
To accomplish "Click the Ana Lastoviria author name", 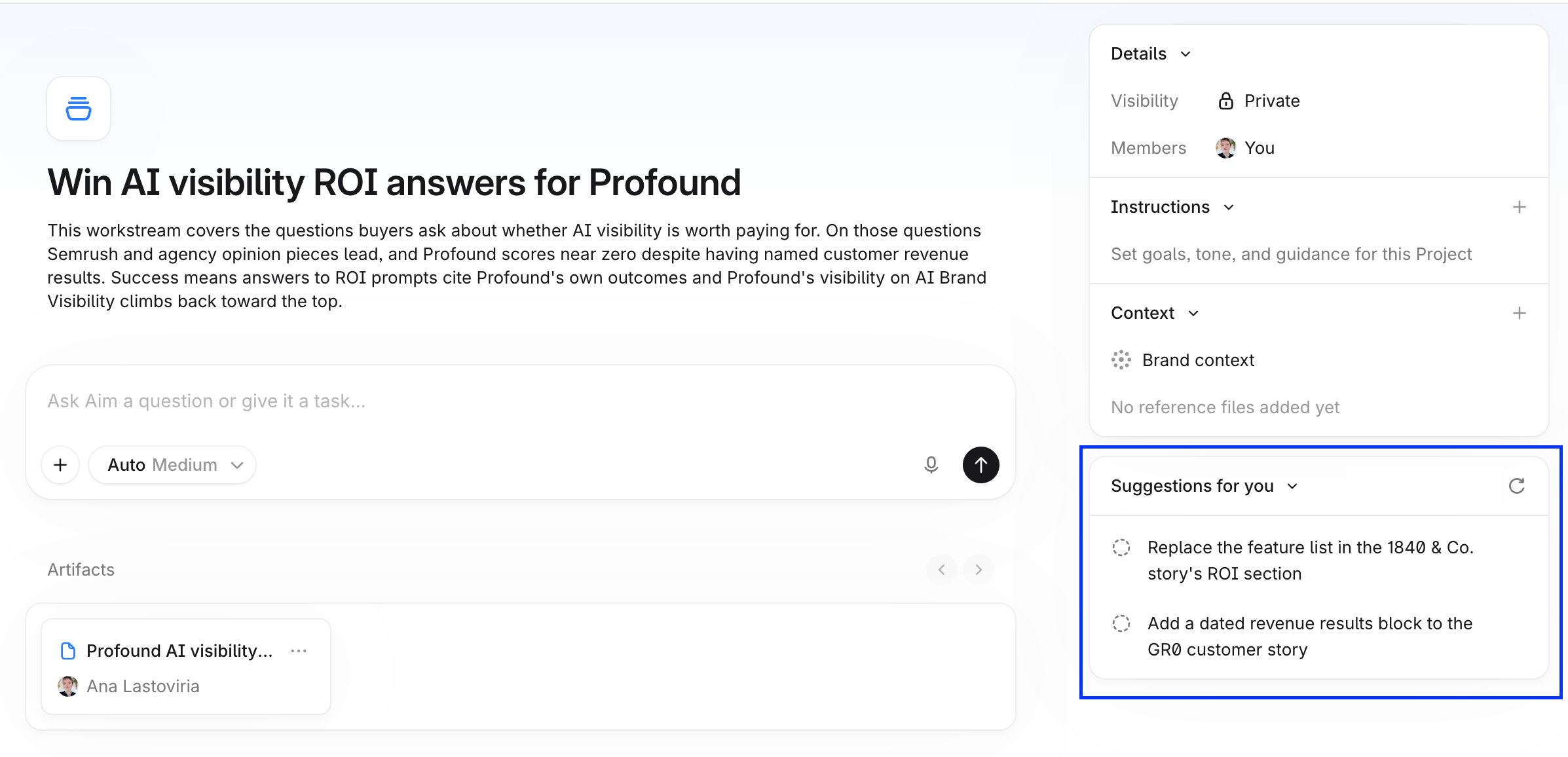I will (143, 686).
